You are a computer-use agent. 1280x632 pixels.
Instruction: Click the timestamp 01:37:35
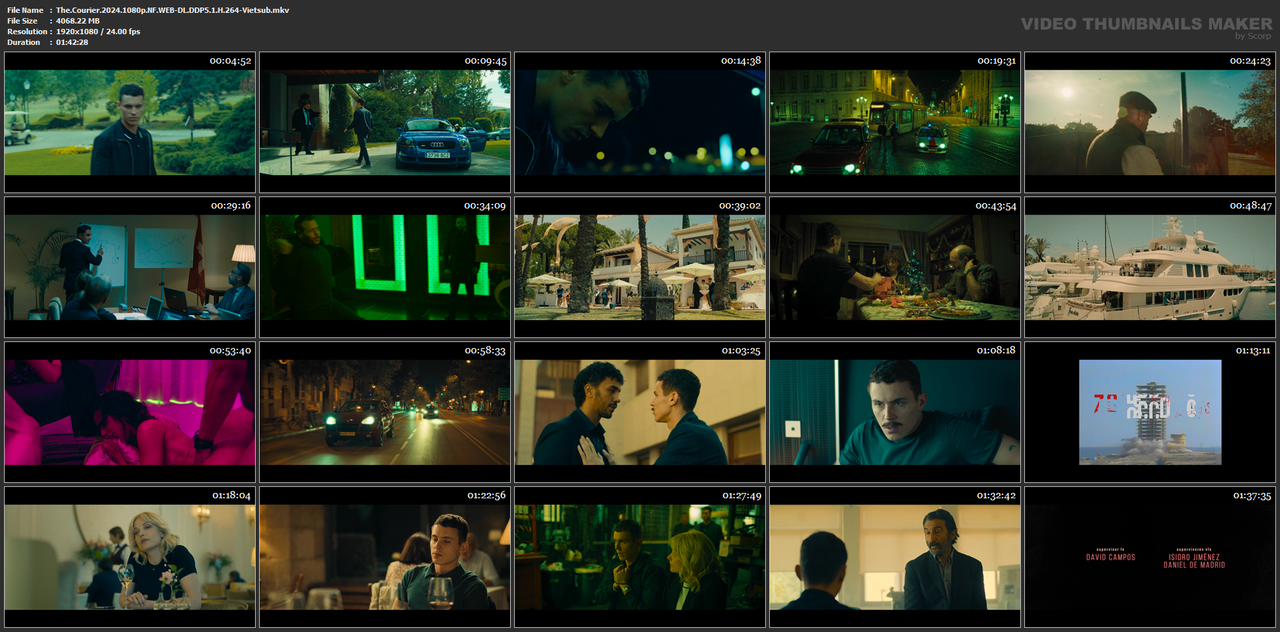point(1252,495)
